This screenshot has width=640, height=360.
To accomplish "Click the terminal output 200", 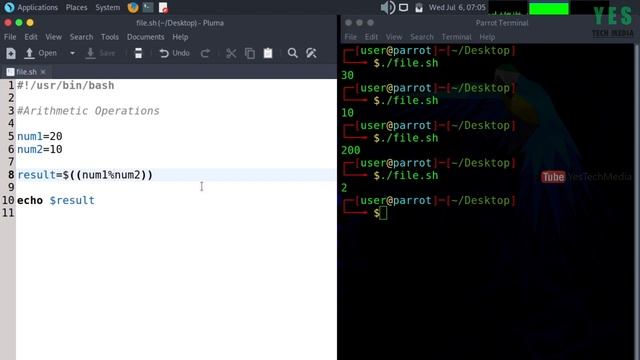I will click(351, 151).
